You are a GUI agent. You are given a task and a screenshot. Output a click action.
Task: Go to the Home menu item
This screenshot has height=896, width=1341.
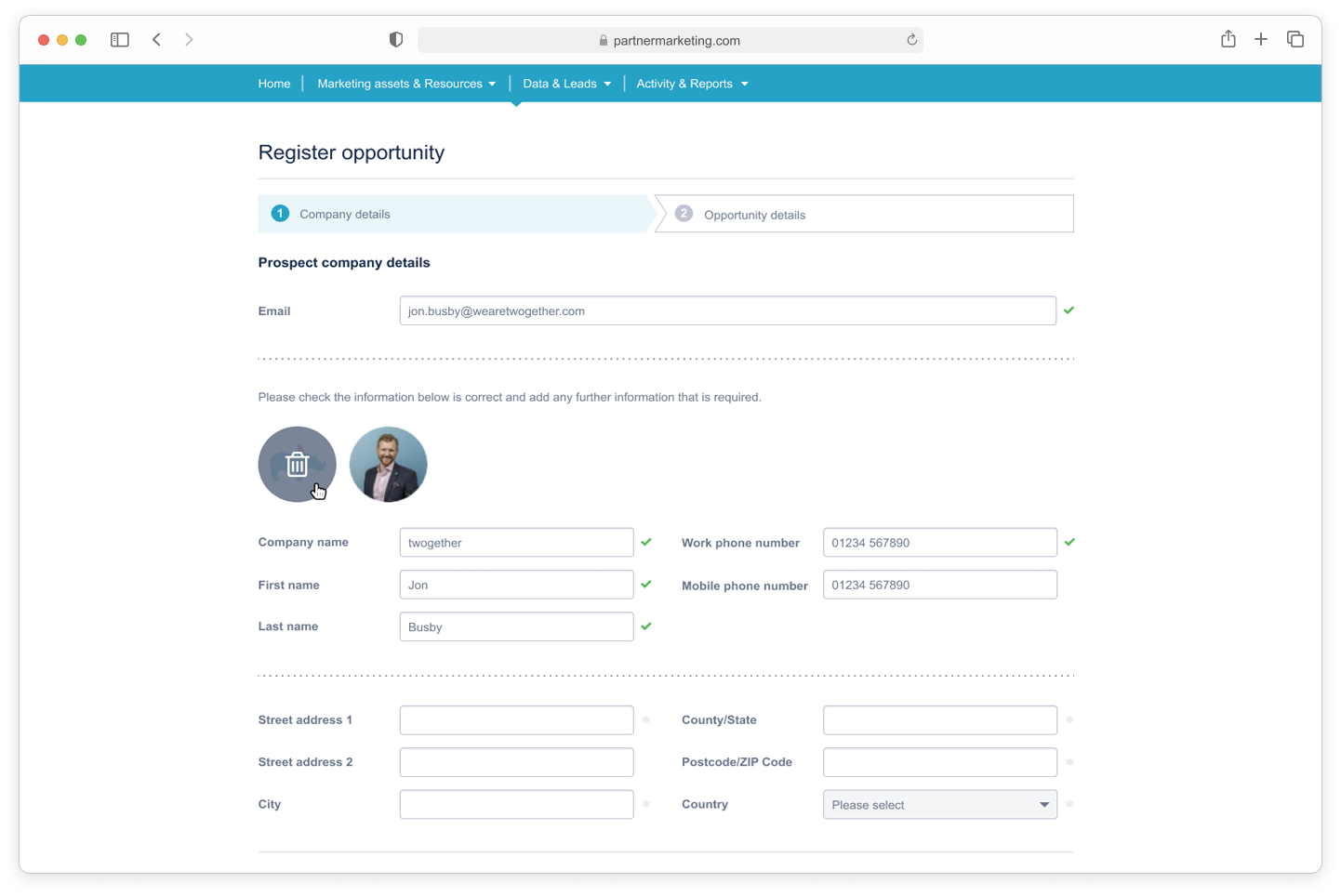click(274, 84)
